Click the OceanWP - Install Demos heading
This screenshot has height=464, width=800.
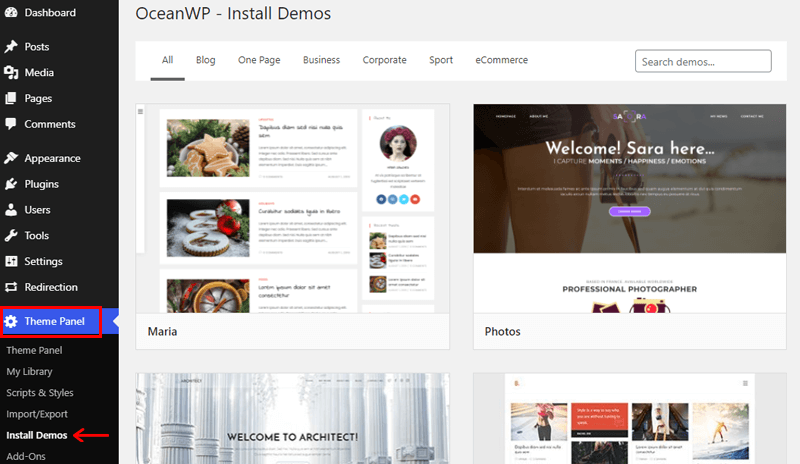click(233, 13)
